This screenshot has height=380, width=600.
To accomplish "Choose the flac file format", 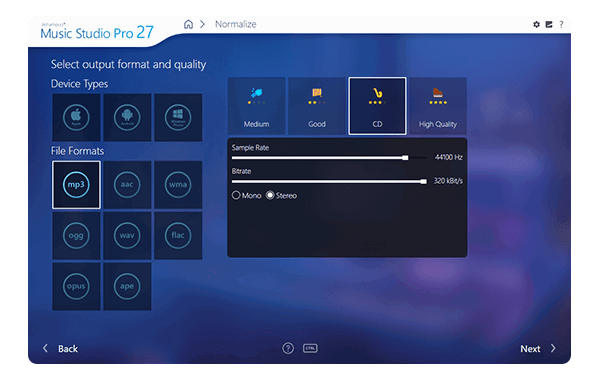I will point(178,235).
